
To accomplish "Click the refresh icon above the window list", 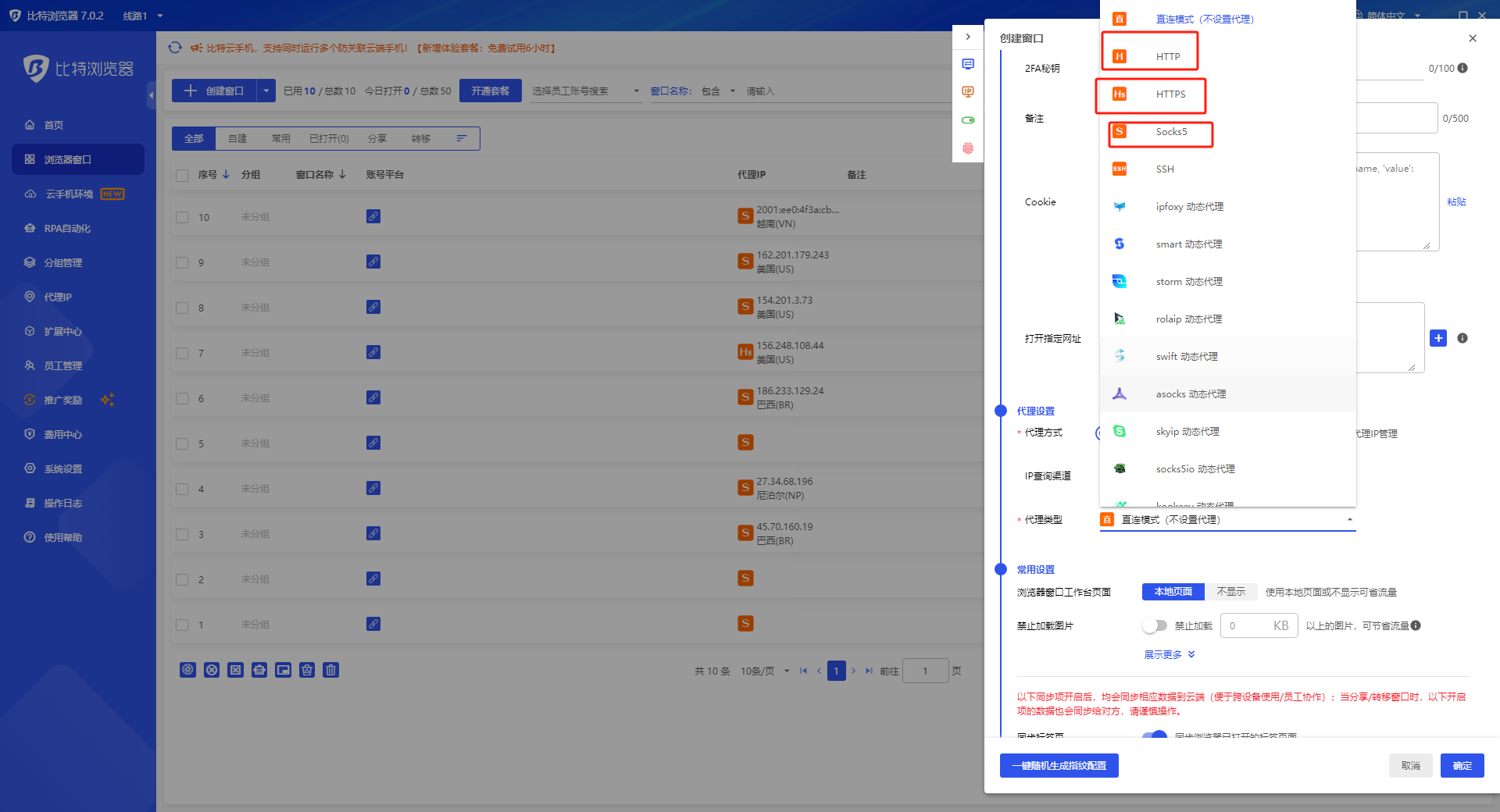I will [x=175, y=48].
